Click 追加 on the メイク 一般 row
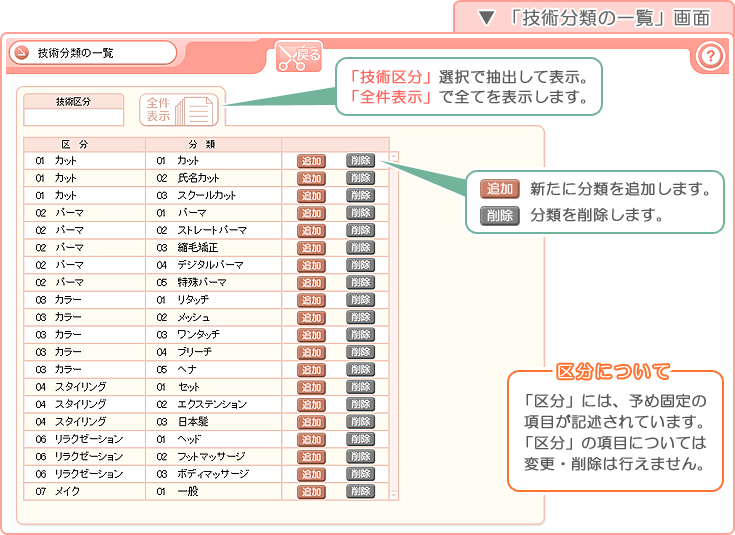 pyautogui.click(x=311, y=491)
